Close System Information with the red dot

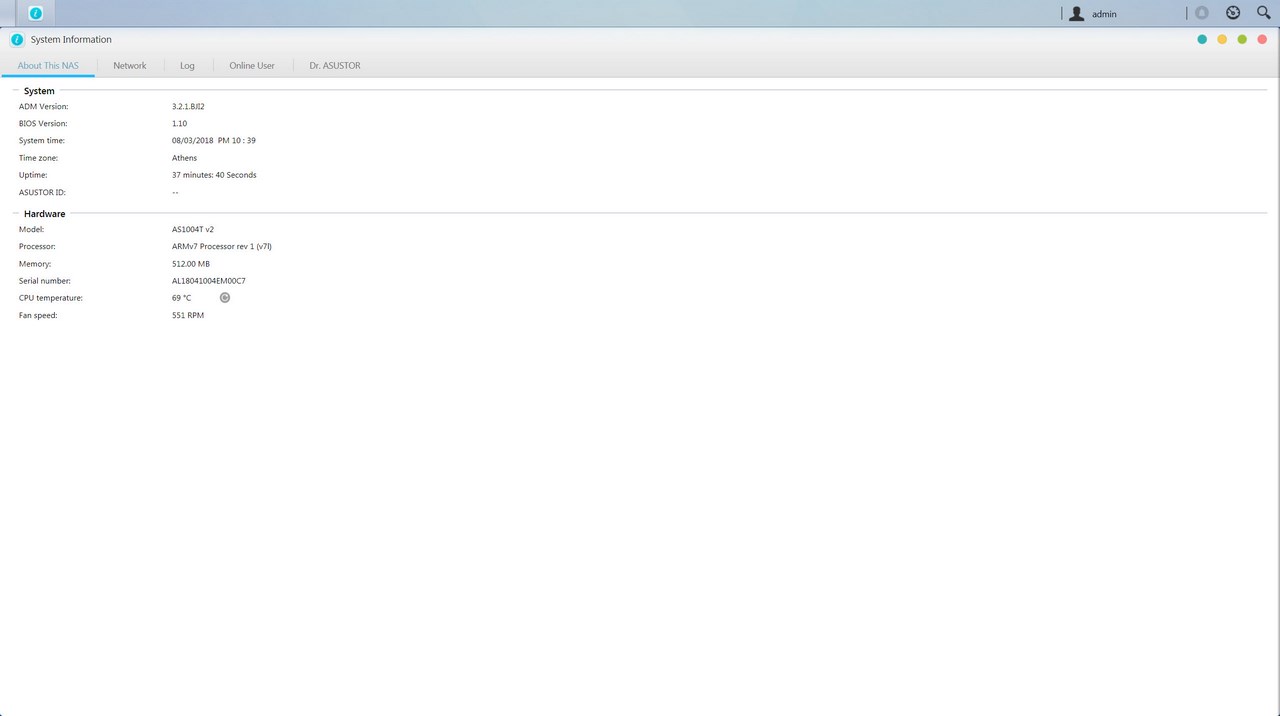(x=1262, y=40)
